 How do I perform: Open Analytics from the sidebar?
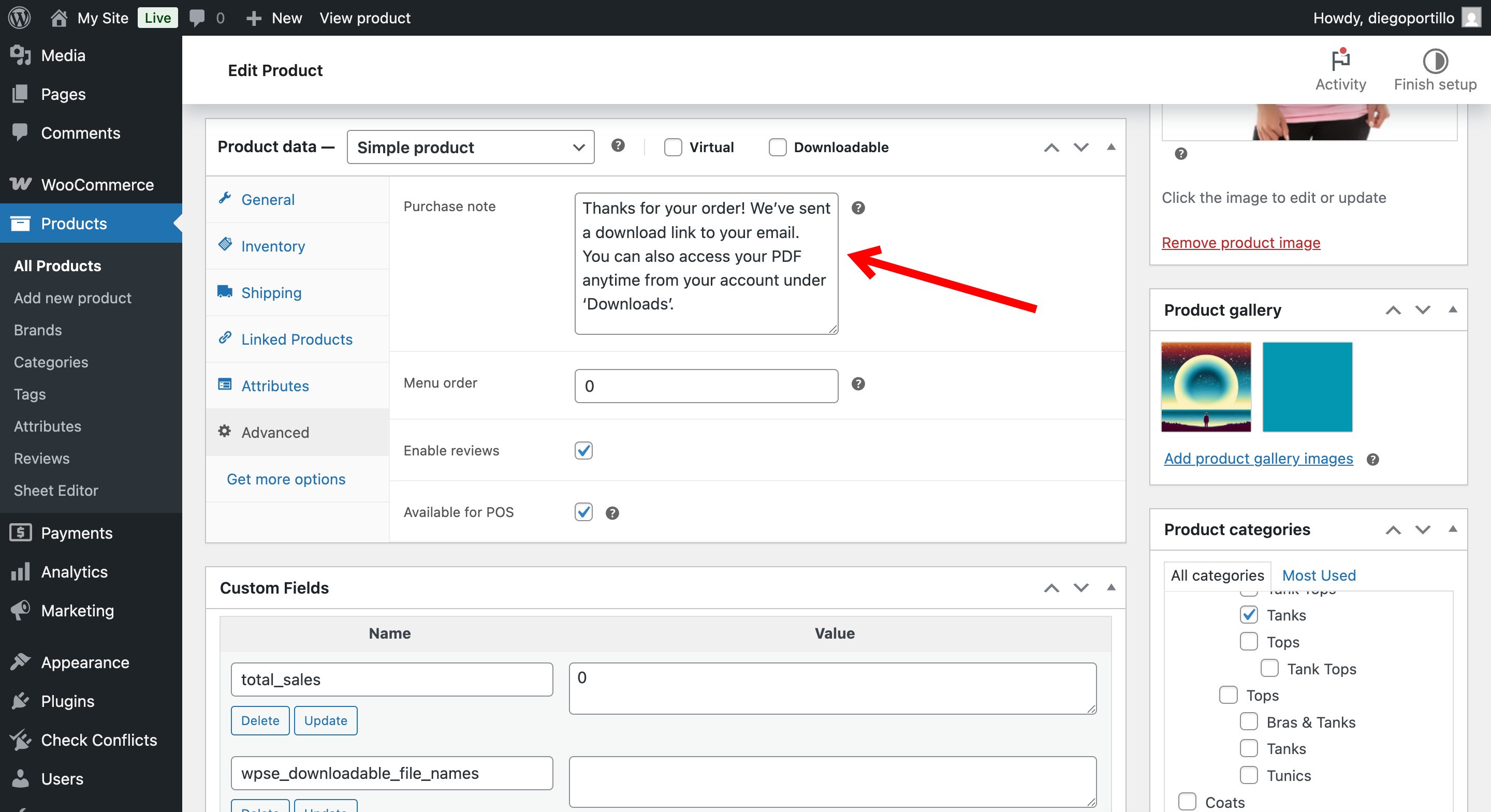pos(75,572)
